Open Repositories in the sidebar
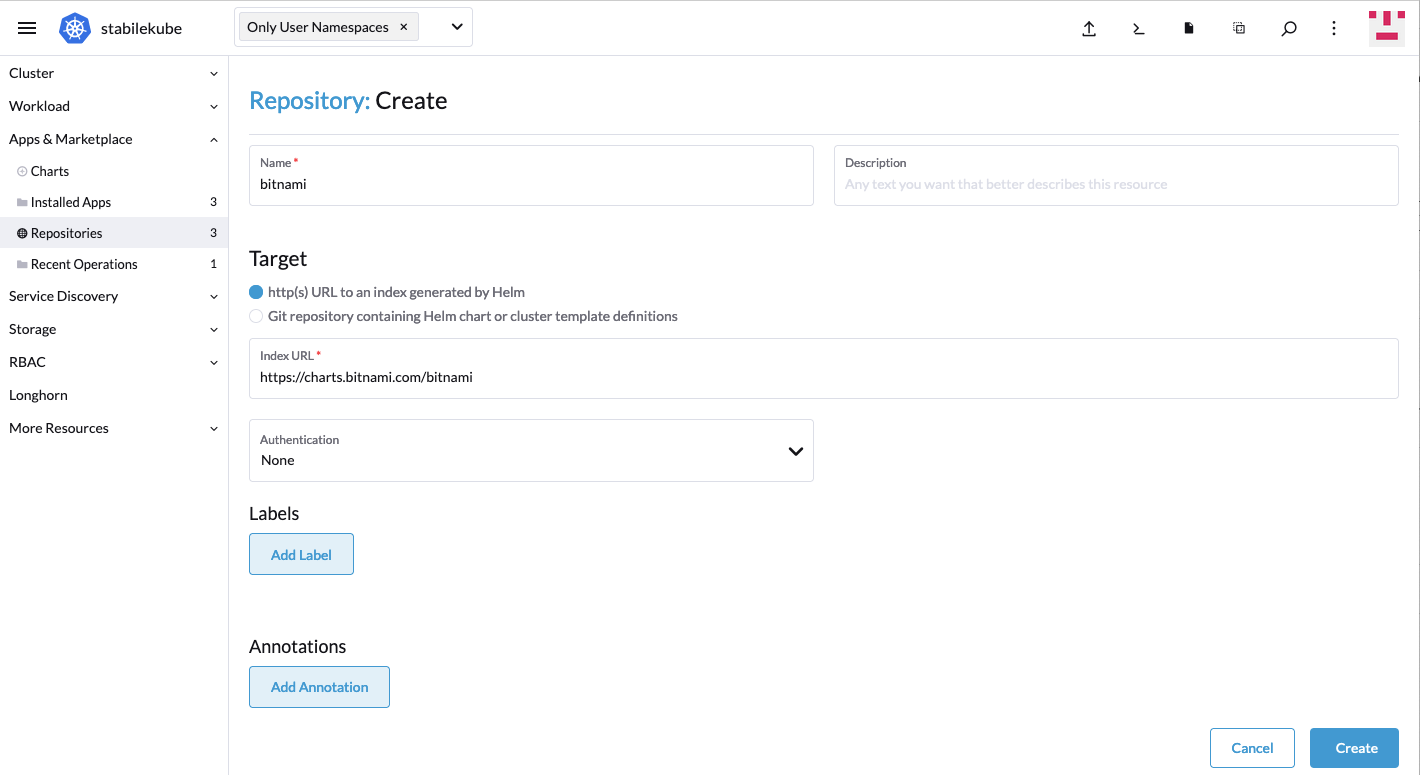This screenshot has width=1420, height=775. (114, 233)
